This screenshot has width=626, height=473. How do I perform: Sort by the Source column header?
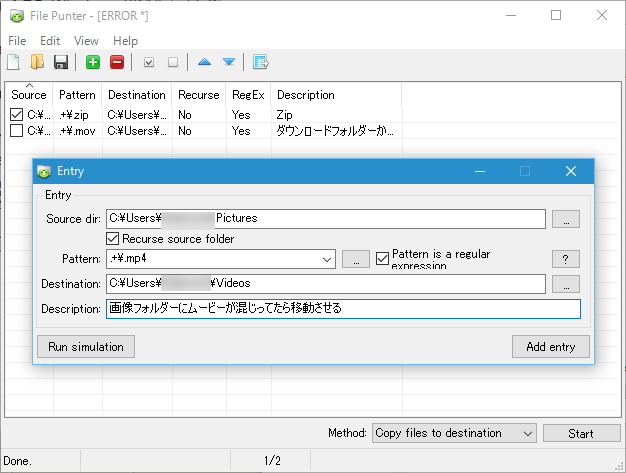click(x=29, y=95)
